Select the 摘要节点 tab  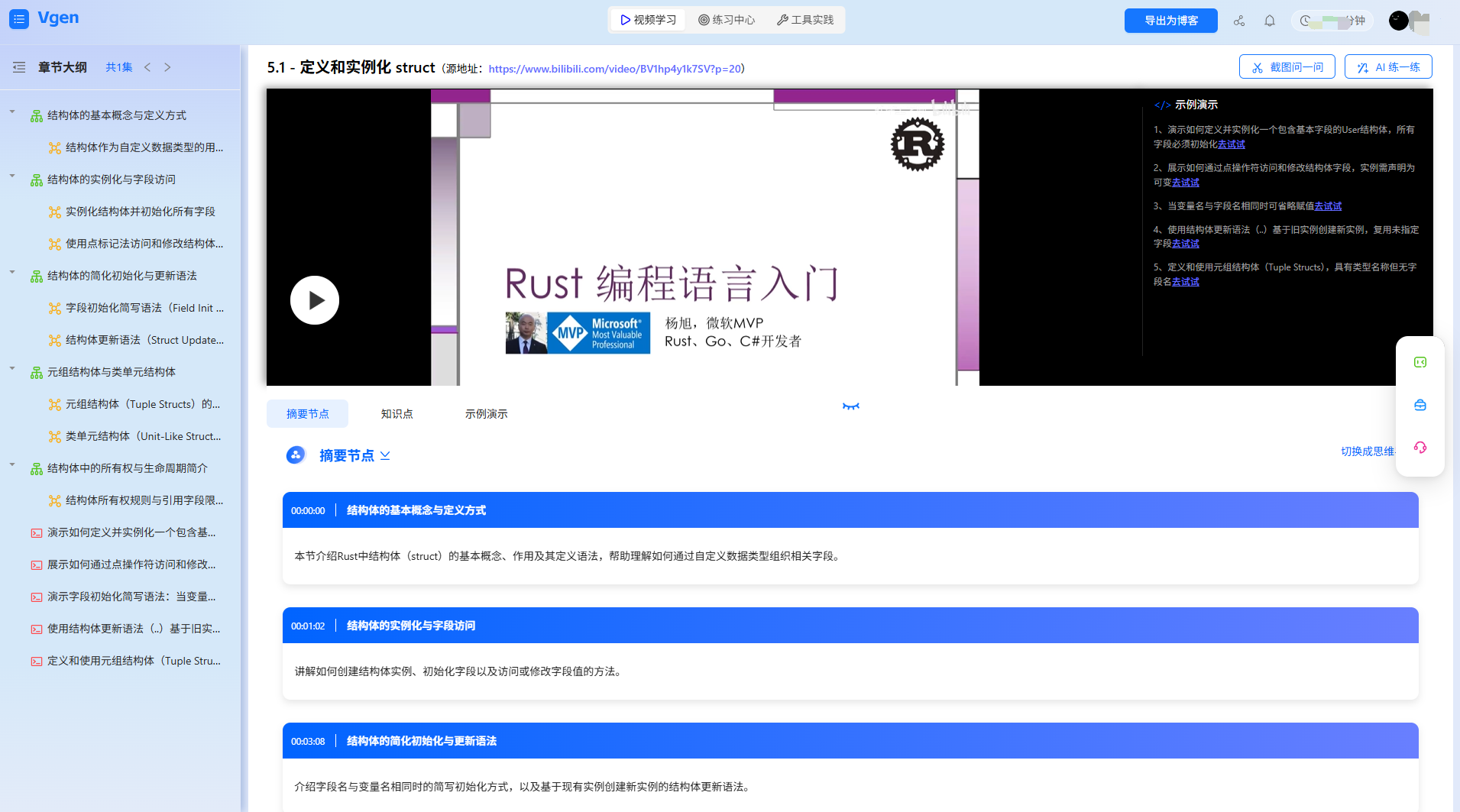click(307, 413)
